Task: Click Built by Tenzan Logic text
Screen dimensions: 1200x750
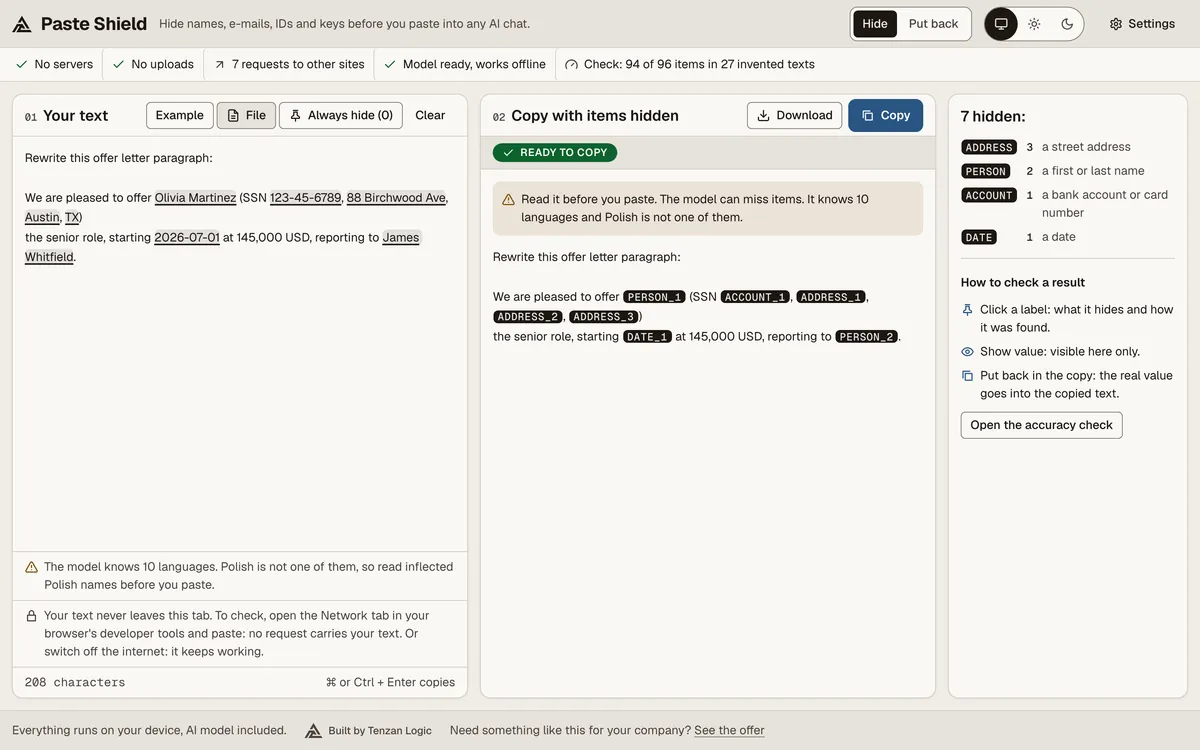Action: click(380, 731)
